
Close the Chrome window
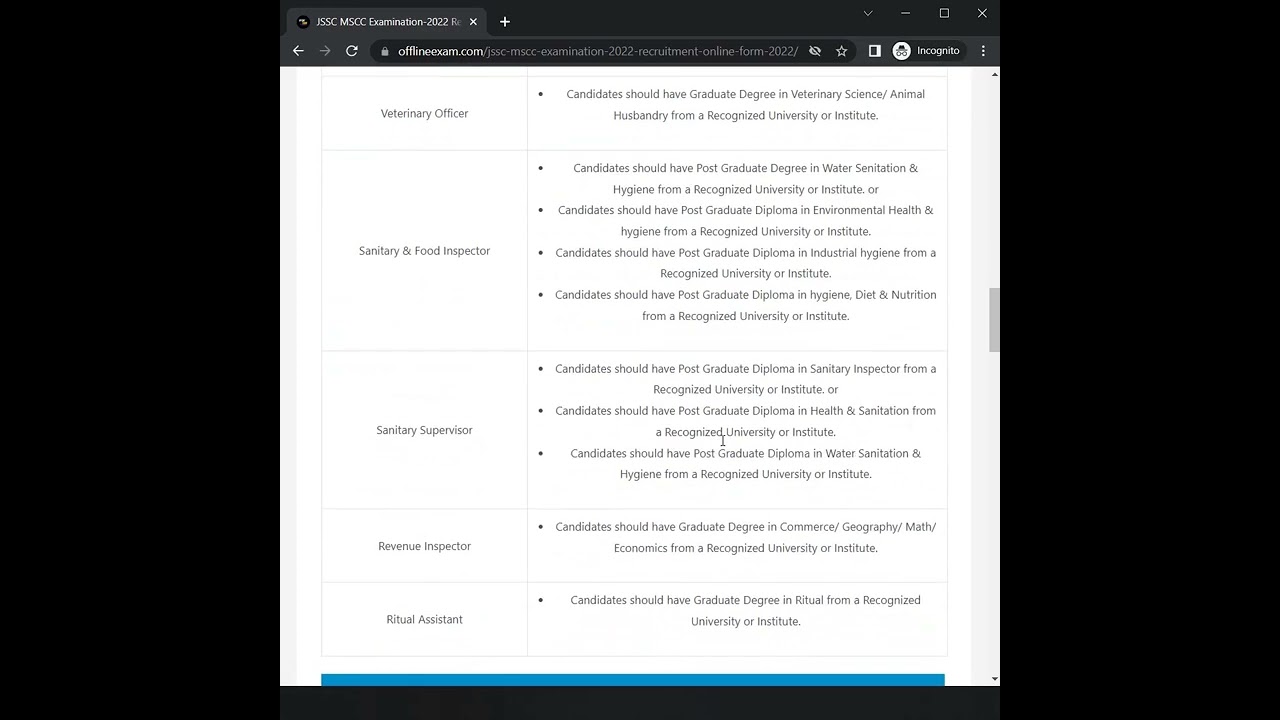point(982,13)
